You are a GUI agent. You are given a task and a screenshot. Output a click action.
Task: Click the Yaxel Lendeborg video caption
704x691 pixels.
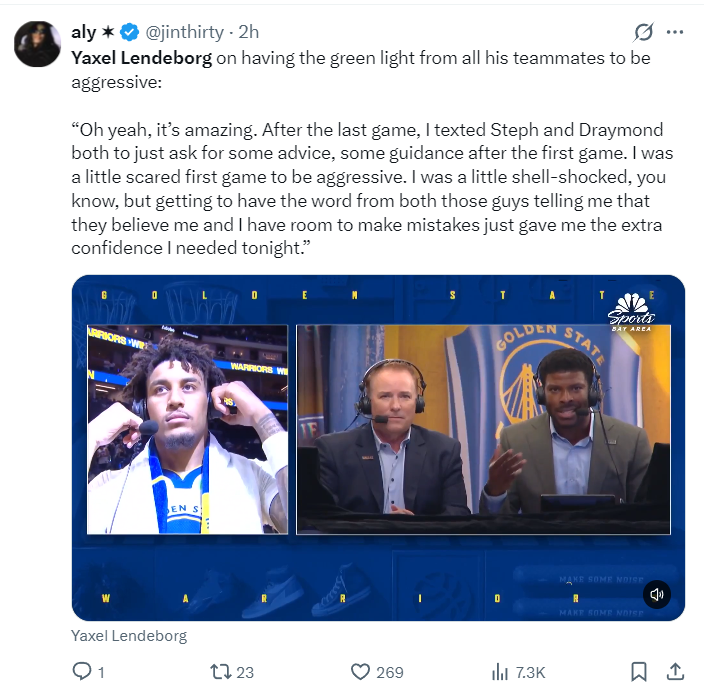(129, 636)
